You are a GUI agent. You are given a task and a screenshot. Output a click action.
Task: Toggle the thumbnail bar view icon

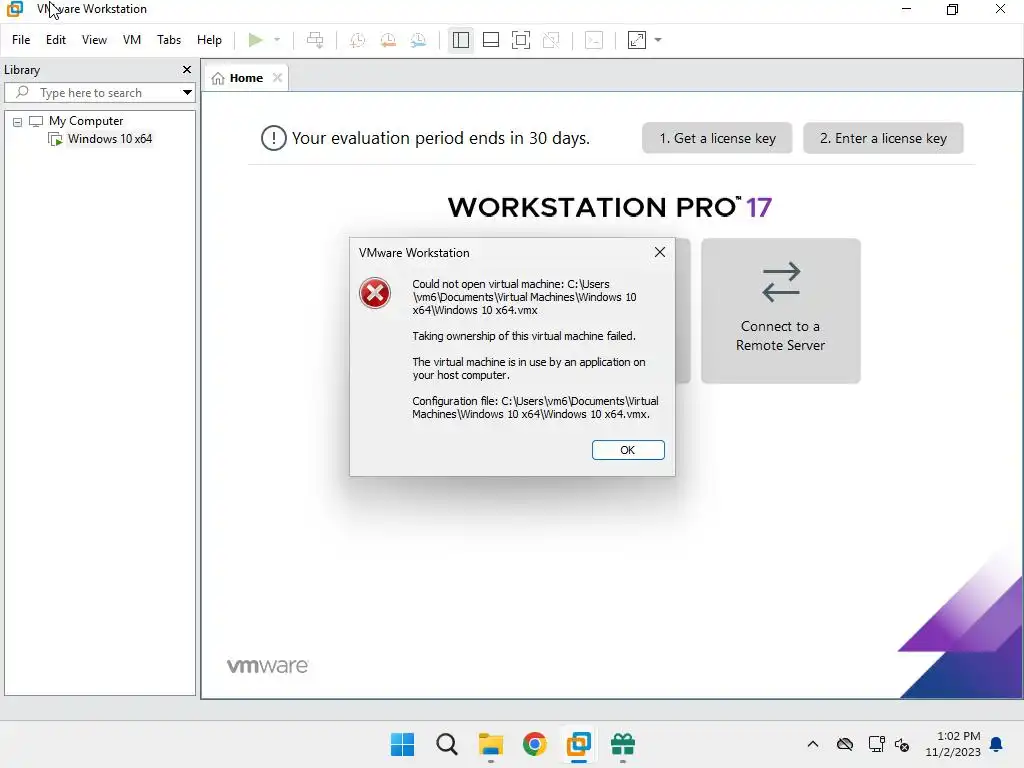(x=490, y=40)
